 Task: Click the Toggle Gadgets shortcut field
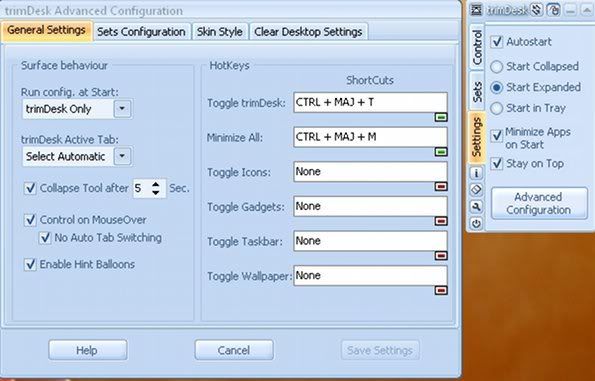(370, 206)
